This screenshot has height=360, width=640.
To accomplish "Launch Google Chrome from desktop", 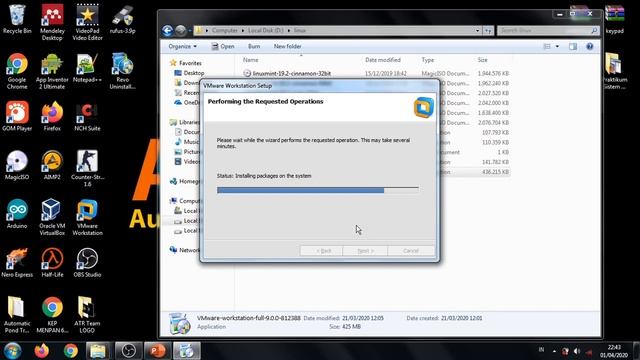I will point(17,71).
